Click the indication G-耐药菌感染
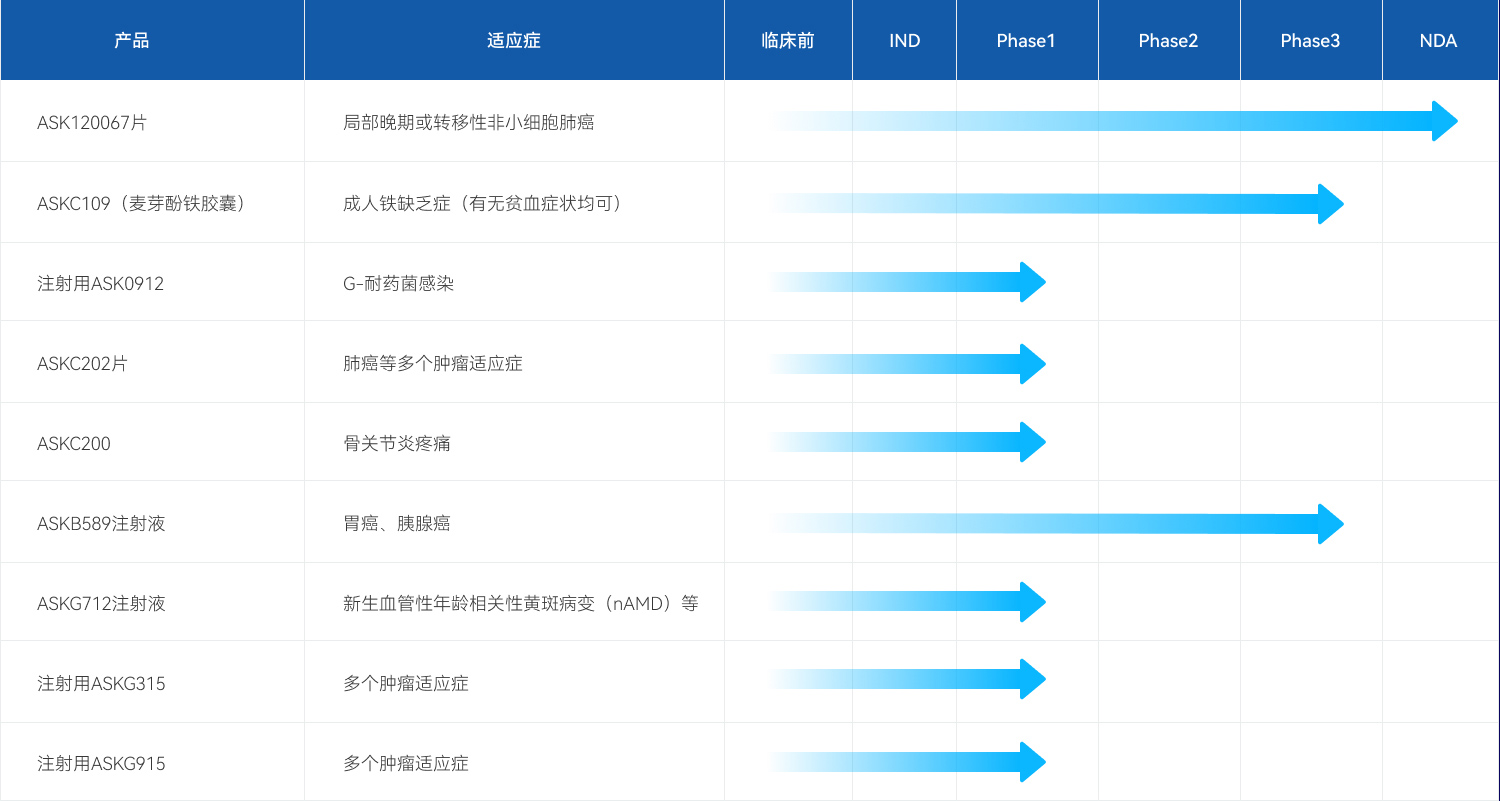This screenshot has width=1500, height=801. [x=398, y=284]
